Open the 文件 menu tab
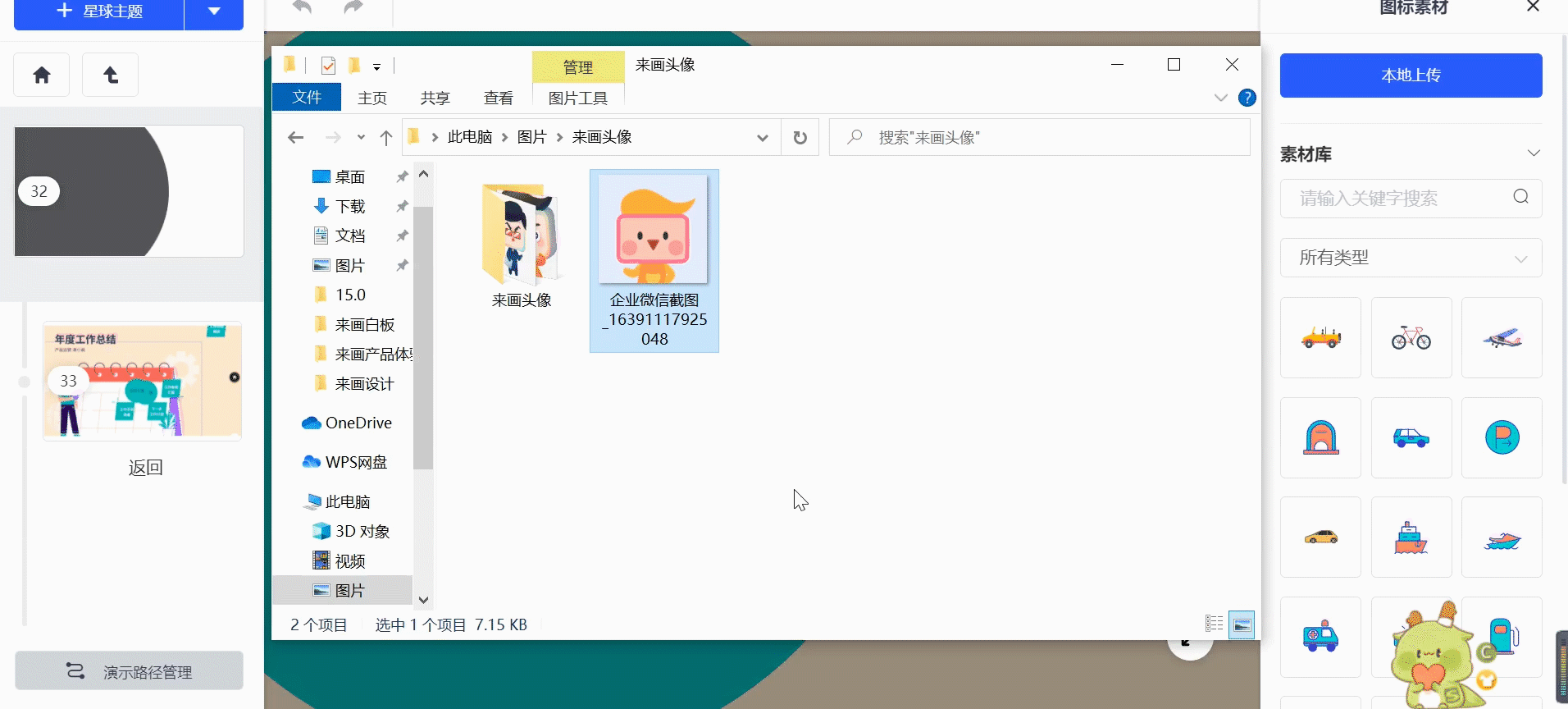This screenshot has height=709, width=1568. point(307,97)
